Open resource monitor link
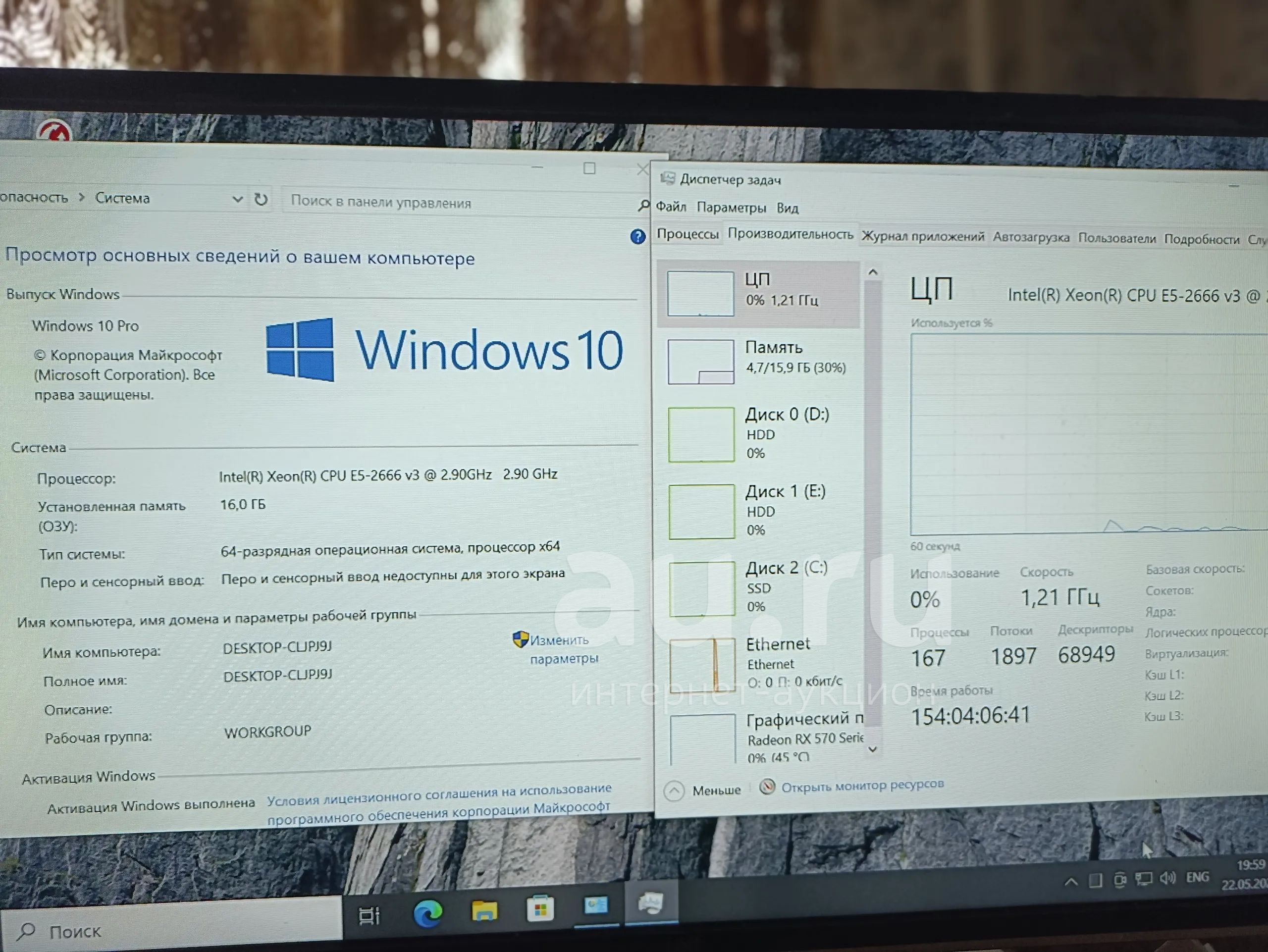This screenshot has height=952, width=1268. (862, 785)
